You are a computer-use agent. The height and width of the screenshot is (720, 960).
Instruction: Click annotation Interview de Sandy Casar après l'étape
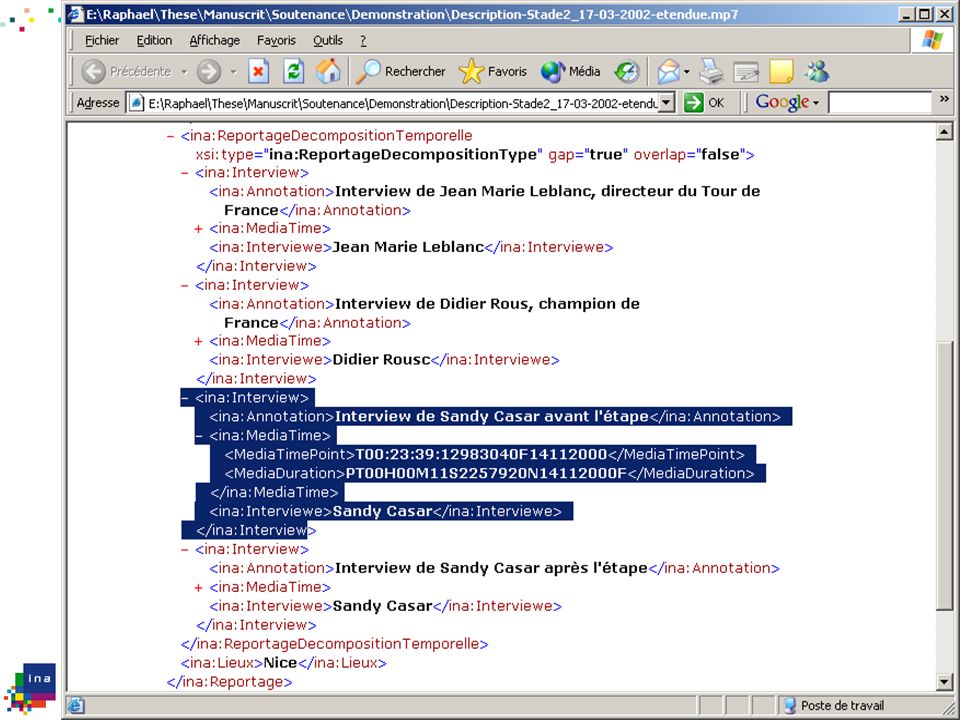[491, 568]
